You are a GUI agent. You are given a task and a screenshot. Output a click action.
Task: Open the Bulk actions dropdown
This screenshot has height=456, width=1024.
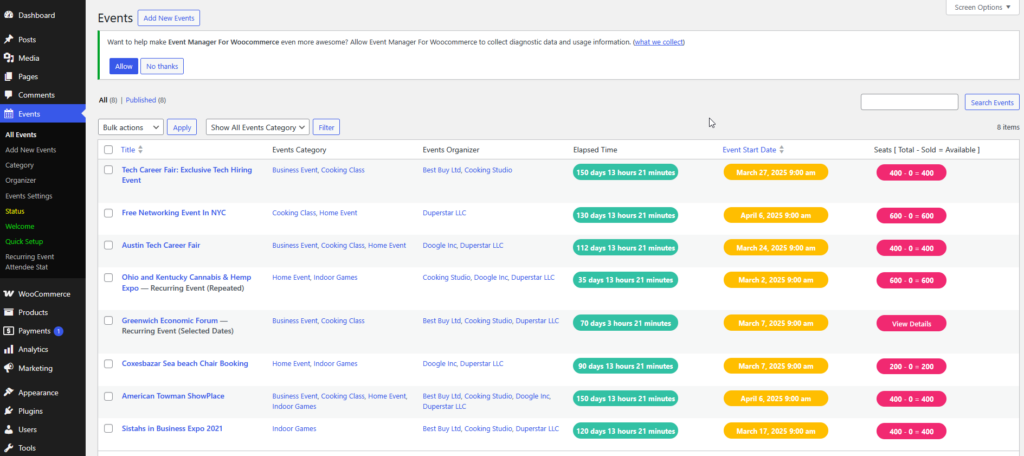point(131,127)
